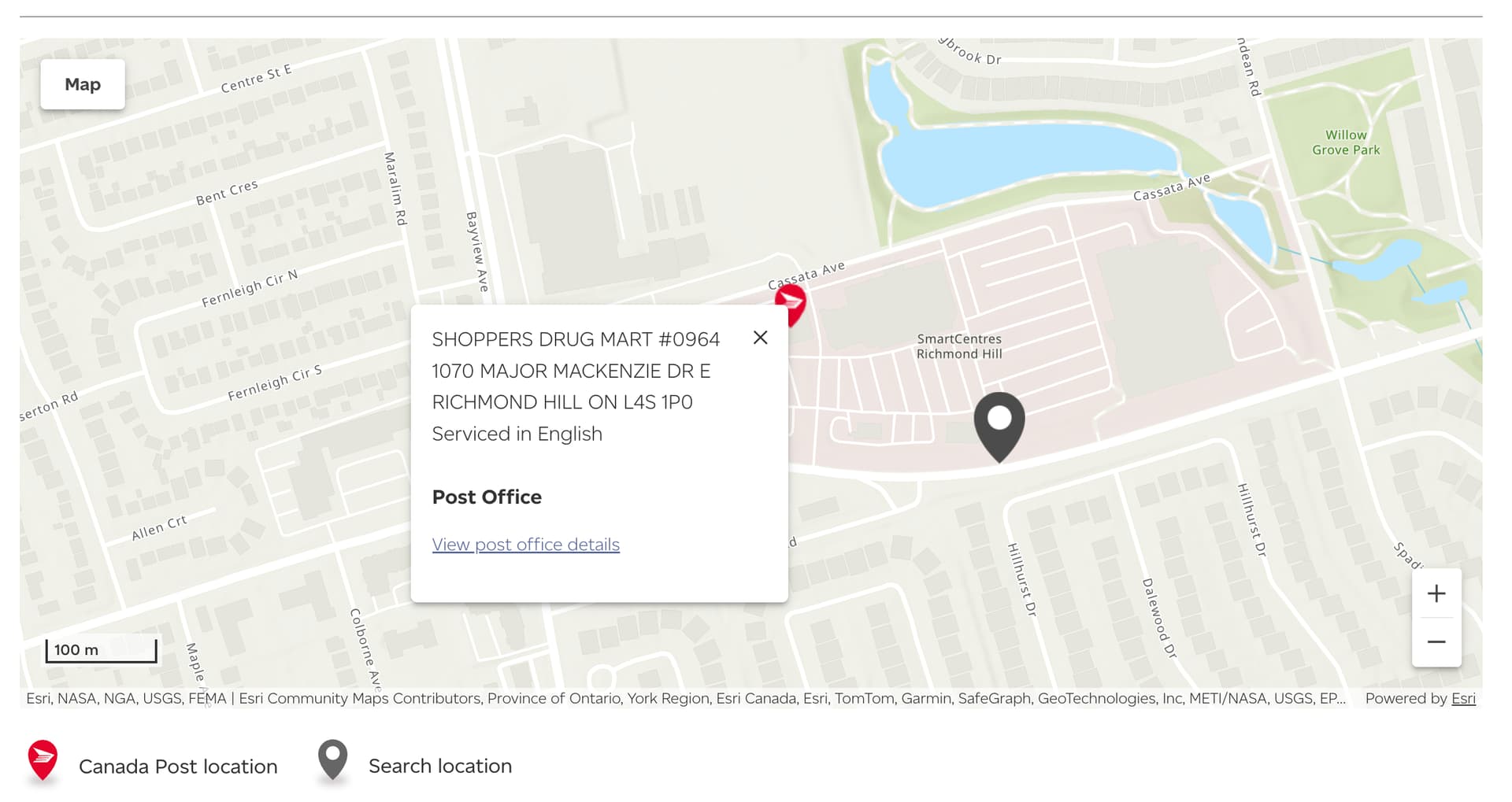
Task: Click the 100 m scale bar
Action: 101,650
